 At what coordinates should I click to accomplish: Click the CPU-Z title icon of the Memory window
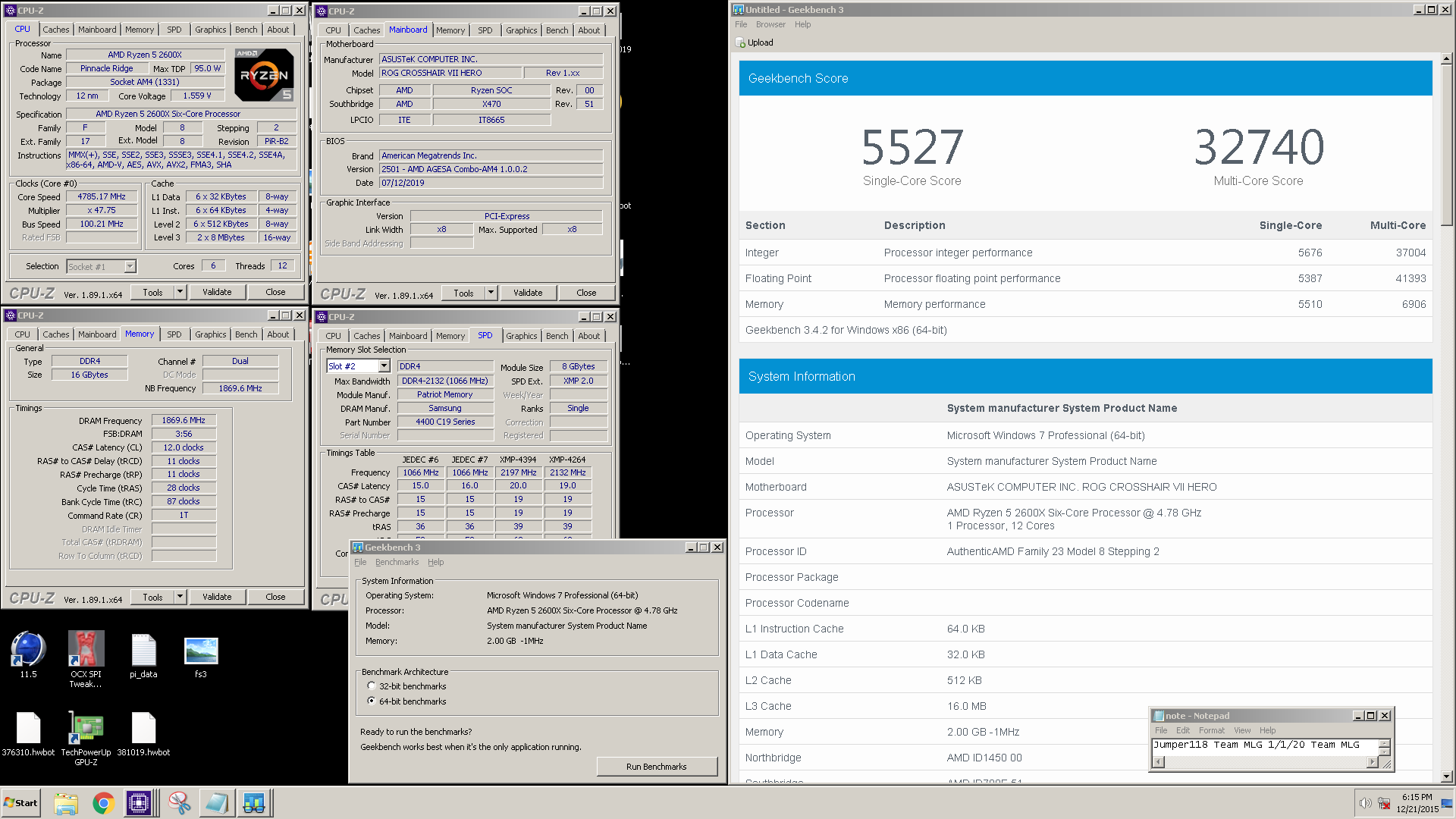coord(11,315)
